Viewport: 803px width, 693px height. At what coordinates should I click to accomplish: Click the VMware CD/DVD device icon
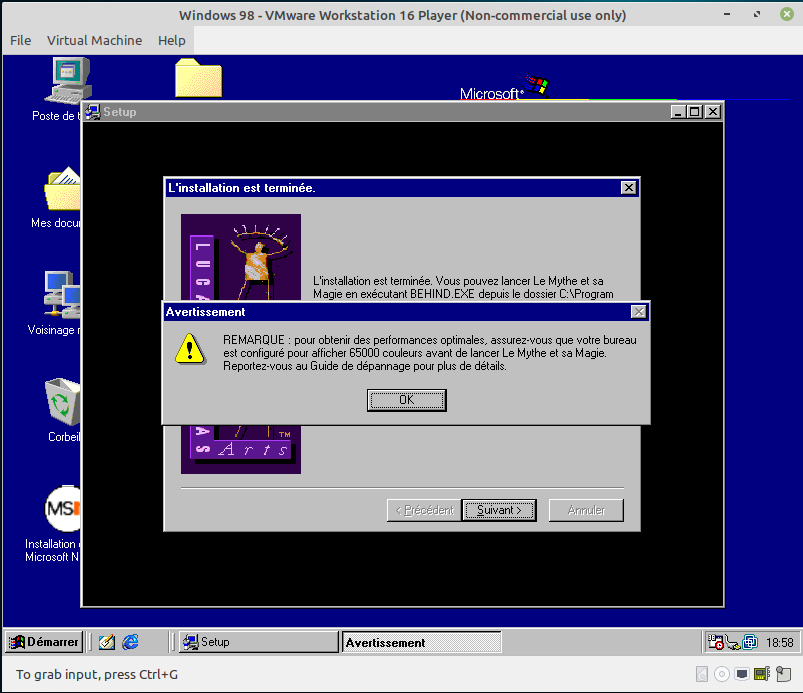[722, 674]
